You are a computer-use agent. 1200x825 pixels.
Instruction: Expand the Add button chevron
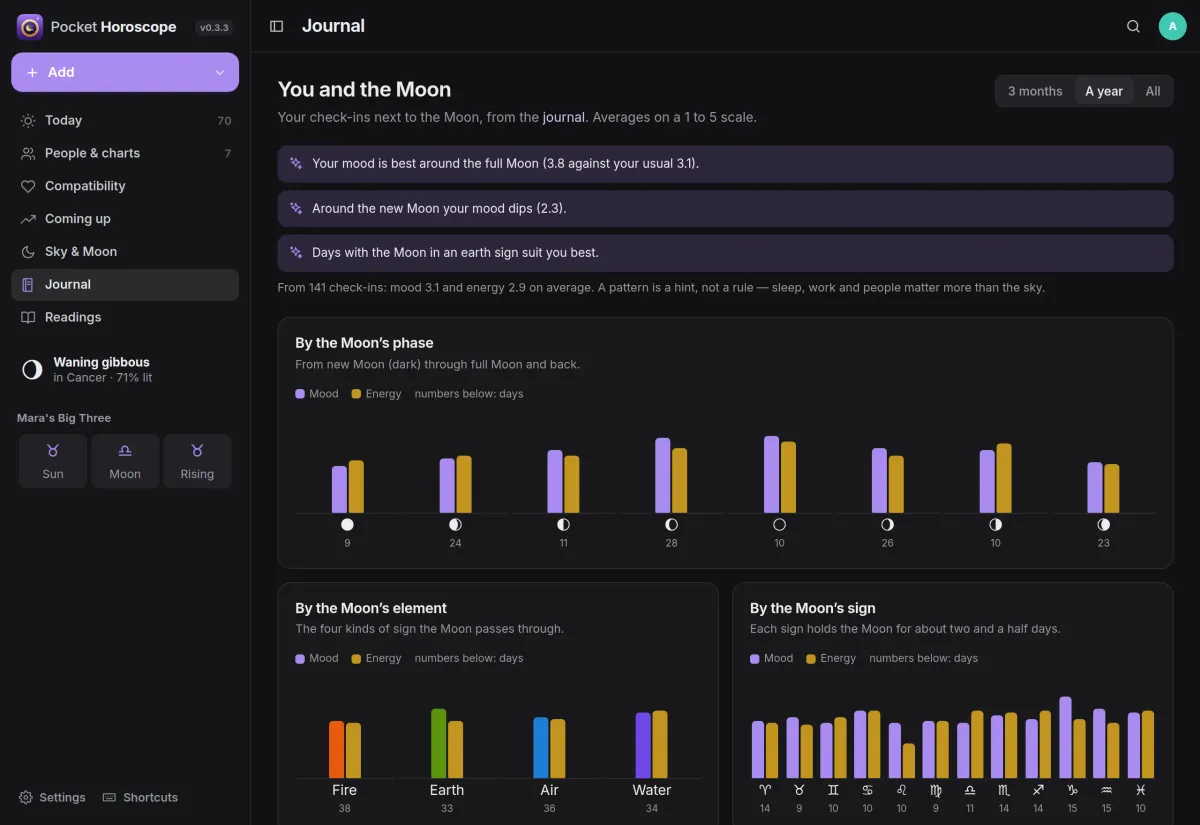tap(220, 72)
